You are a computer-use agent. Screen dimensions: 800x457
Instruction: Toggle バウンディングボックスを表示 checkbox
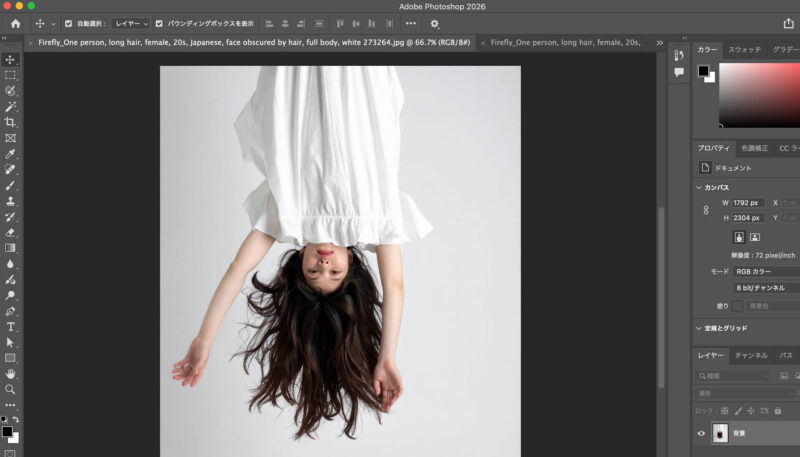[159, 23]
